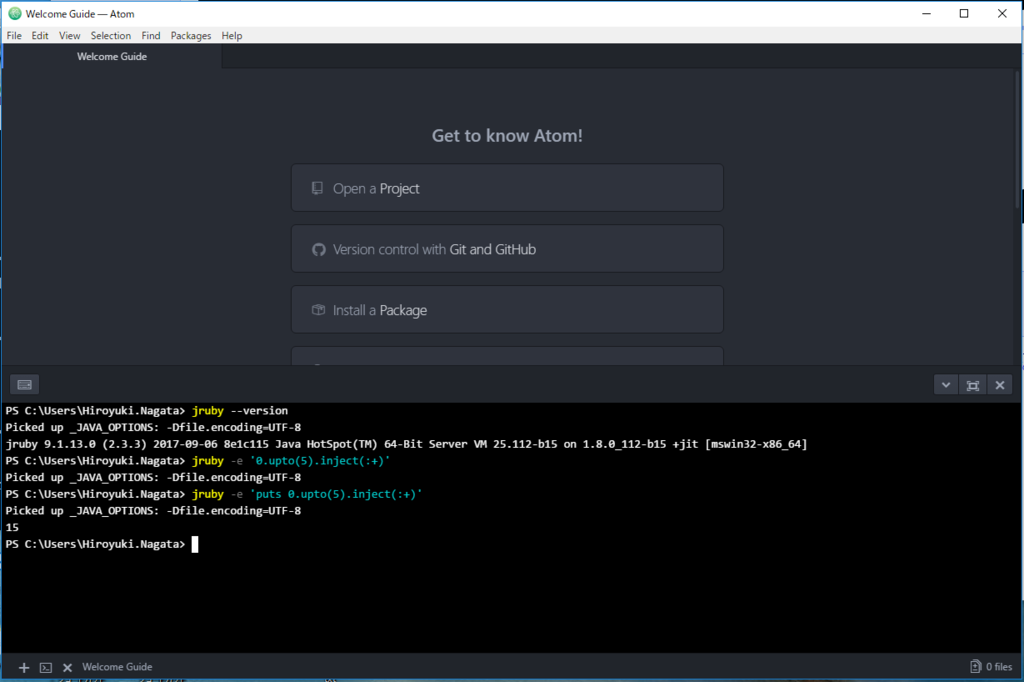Expand the Open a Project card
Viewport: 1024px width, 682px height.
point(507,188)
